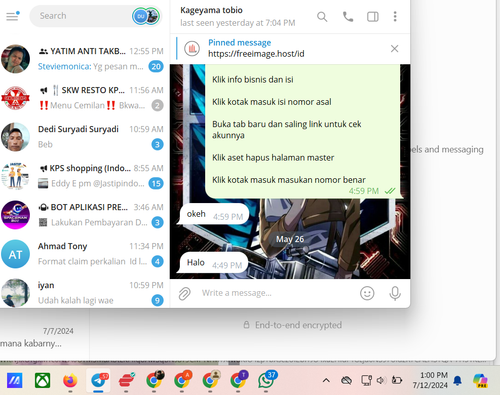Open BOT APLIKASI PRE... chat

(85, 215)
